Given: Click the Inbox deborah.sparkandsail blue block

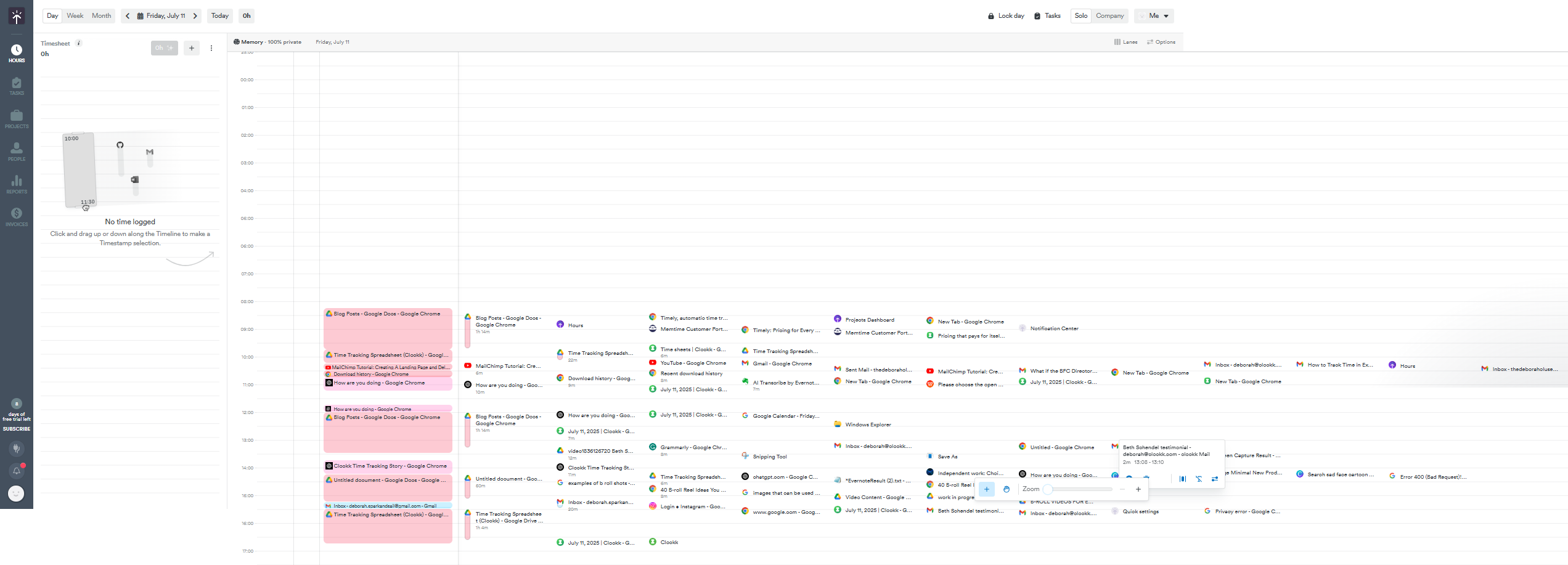Looking at the screenshot, I should pyautogui.click(x=388, y=506).
